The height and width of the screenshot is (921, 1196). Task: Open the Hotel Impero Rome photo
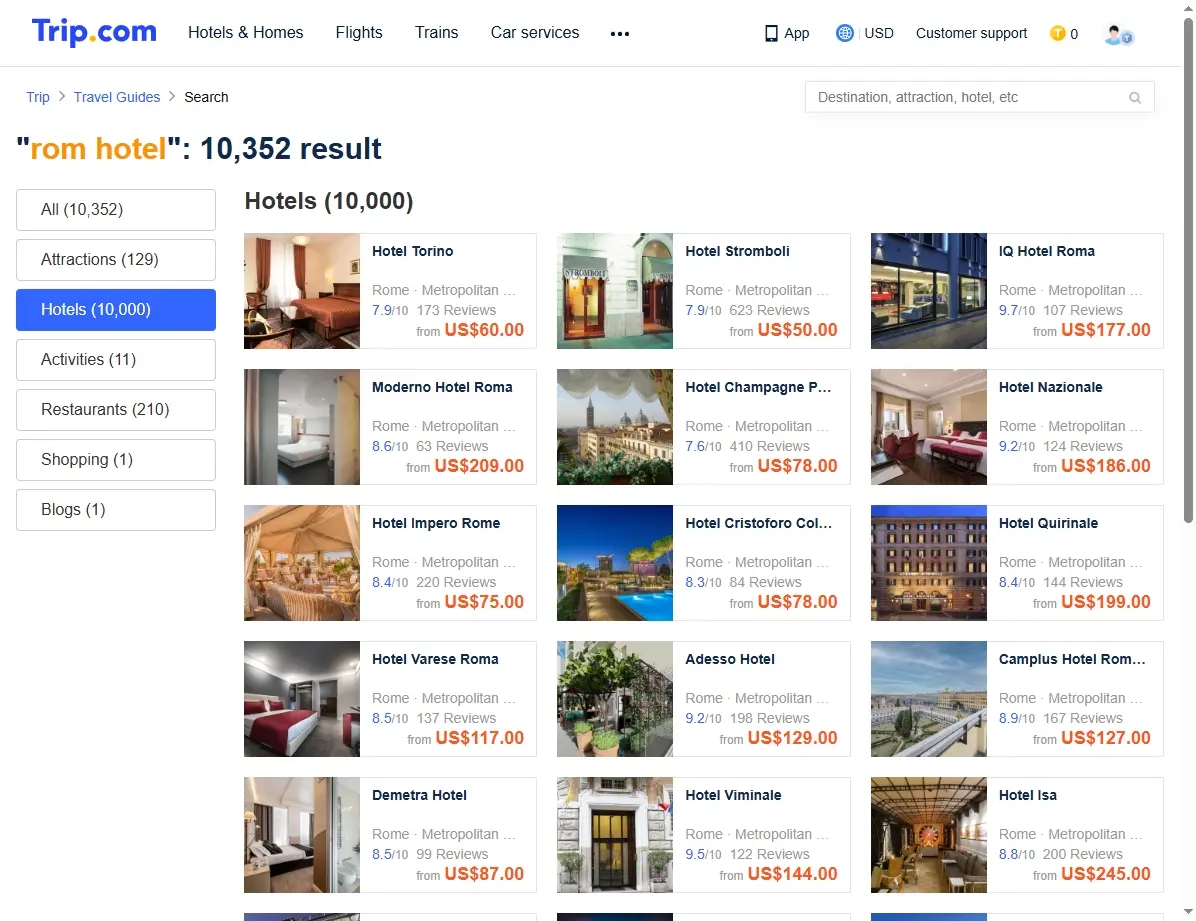click(x=302, y=562)
